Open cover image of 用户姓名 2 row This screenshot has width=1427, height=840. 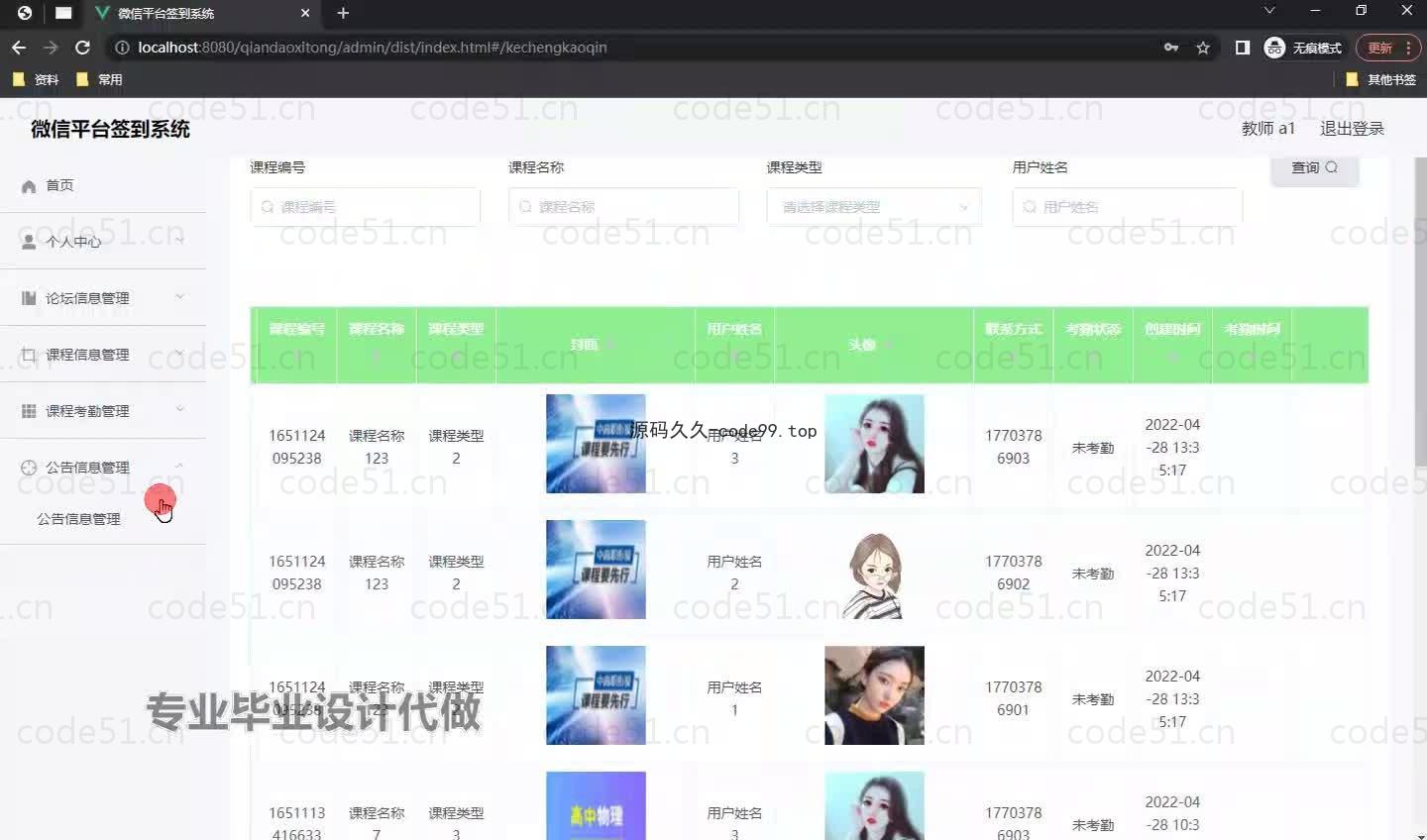[x=596, y=570]
